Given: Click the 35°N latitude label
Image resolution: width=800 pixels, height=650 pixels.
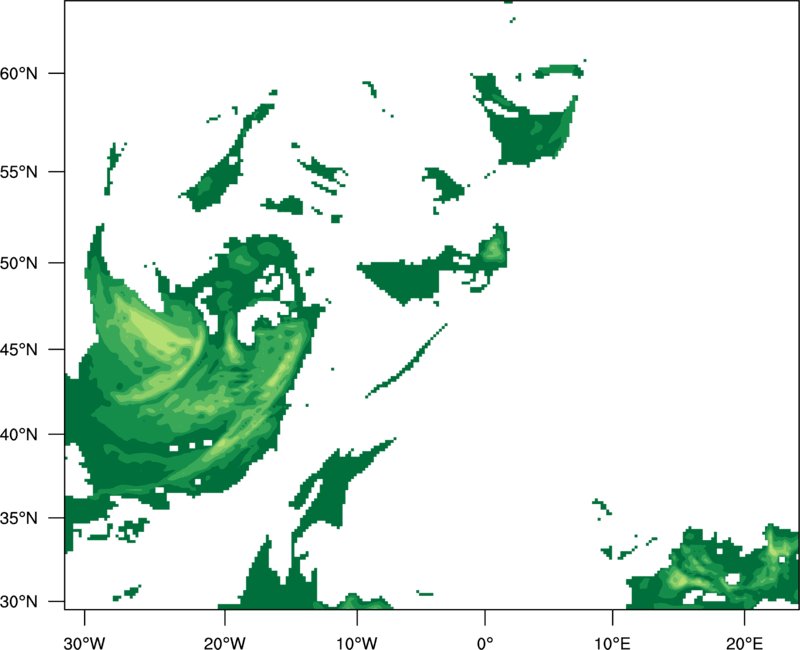Looking at the screenshot, I should tap(19, 518).
